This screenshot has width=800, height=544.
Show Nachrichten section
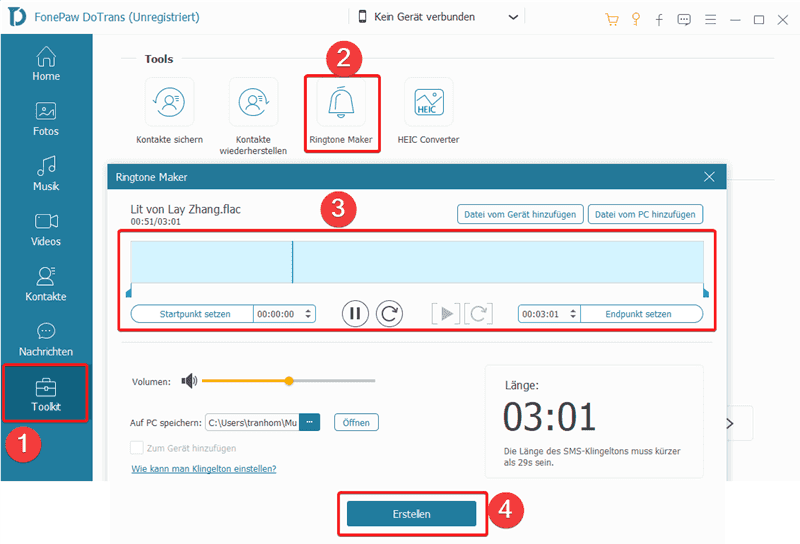point(46,339)
